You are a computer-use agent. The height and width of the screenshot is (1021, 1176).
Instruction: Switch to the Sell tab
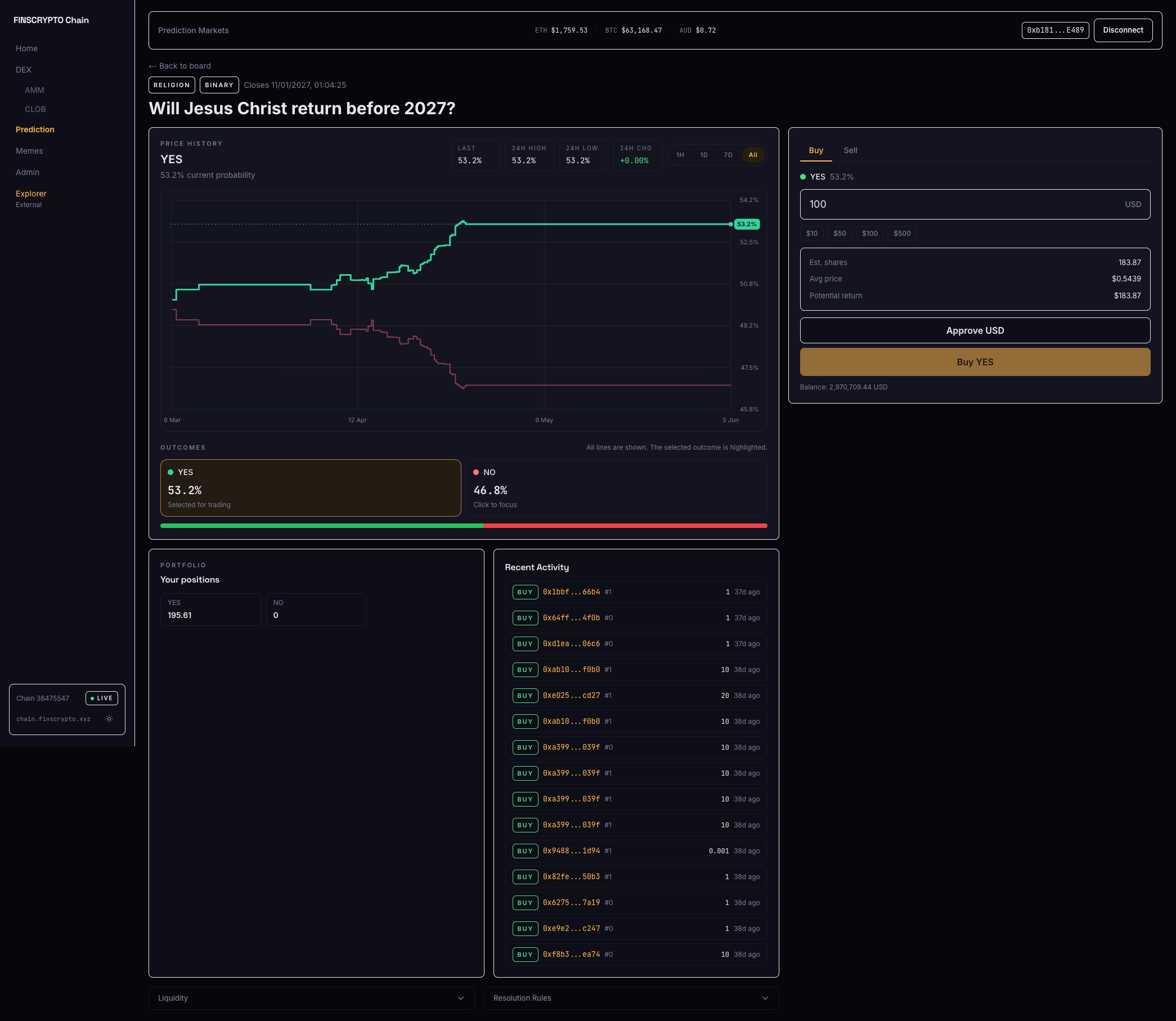pyautogui.click(x=850, y=150)
